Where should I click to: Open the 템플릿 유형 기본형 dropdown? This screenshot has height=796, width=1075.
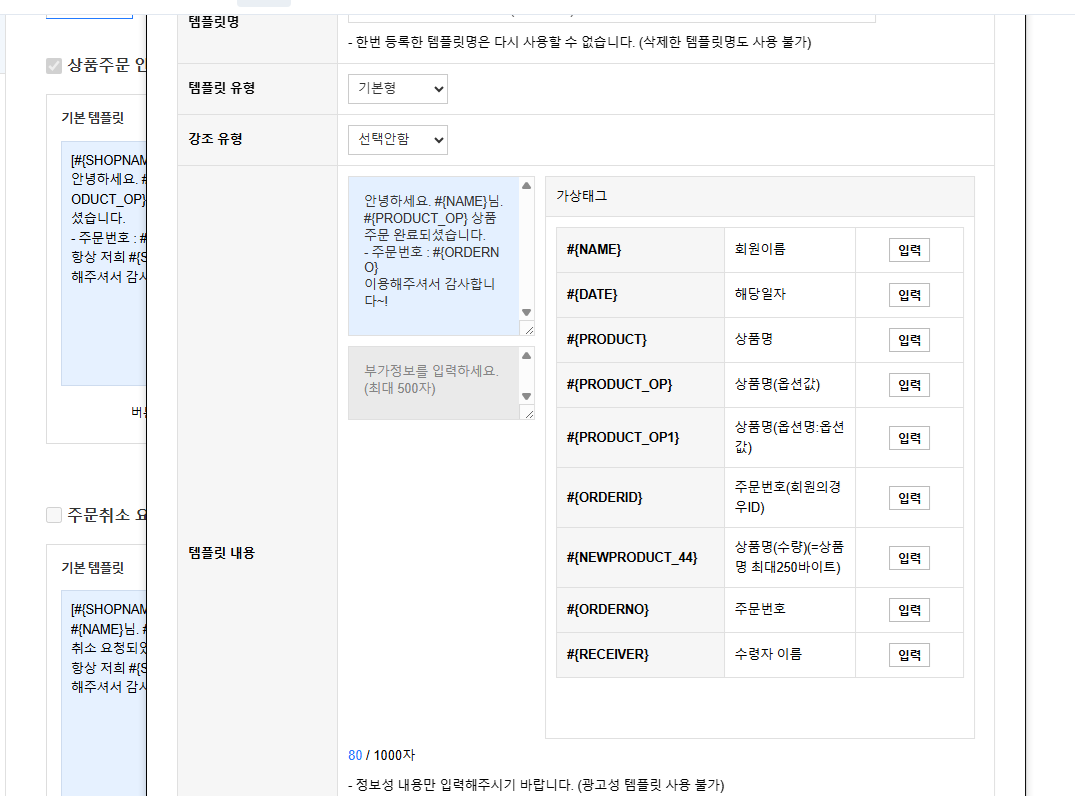(398, 89)
